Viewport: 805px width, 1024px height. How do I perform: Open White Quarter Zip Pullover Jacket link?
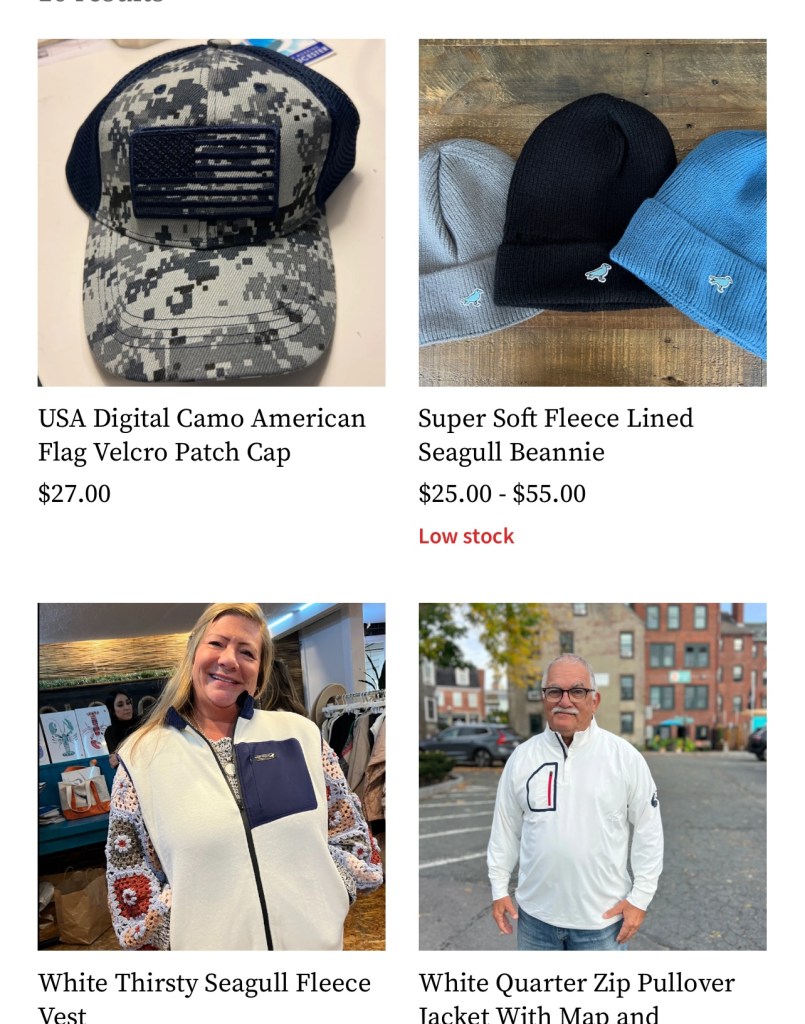pos(576,997)
